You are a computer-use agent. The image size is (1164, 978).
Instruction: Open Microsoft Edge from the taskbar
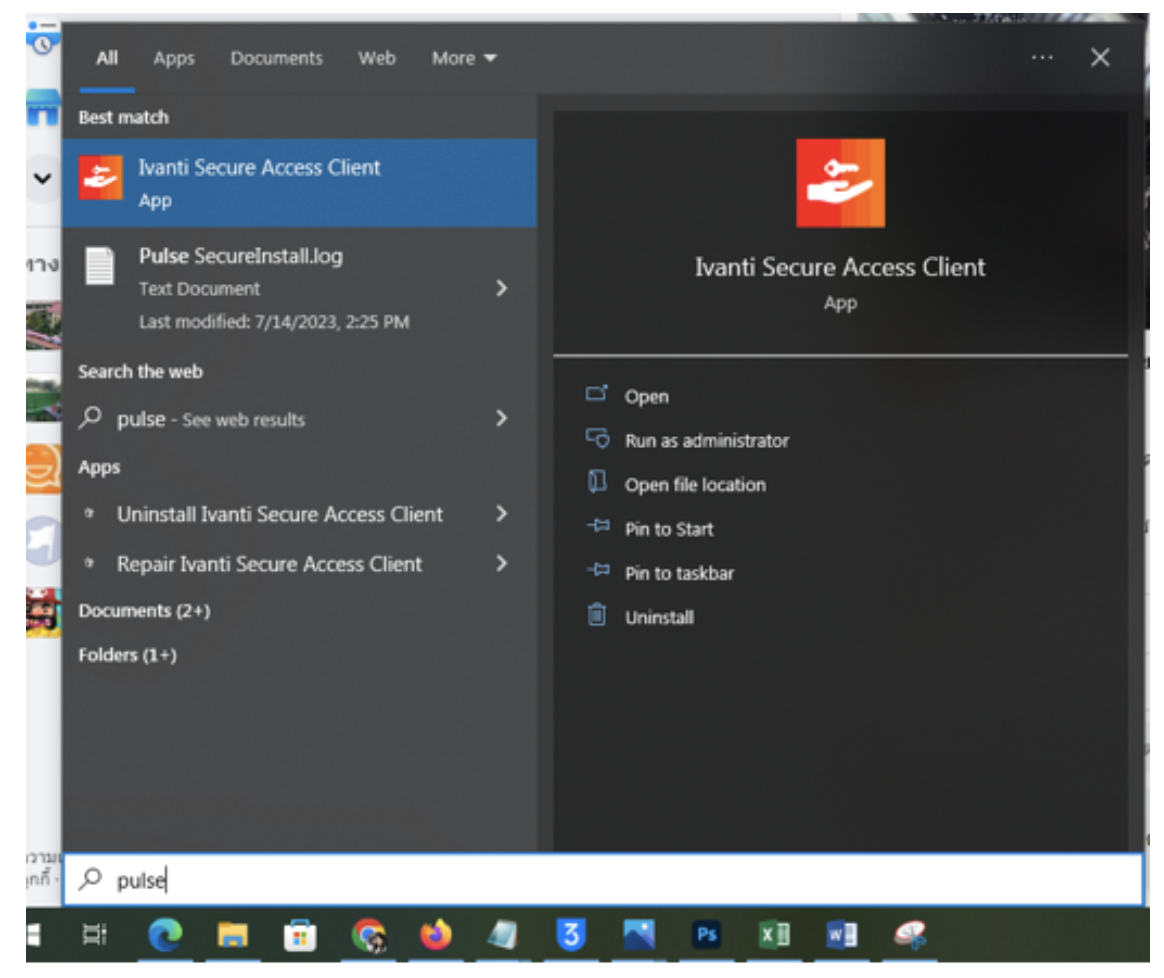click(166, 935)
